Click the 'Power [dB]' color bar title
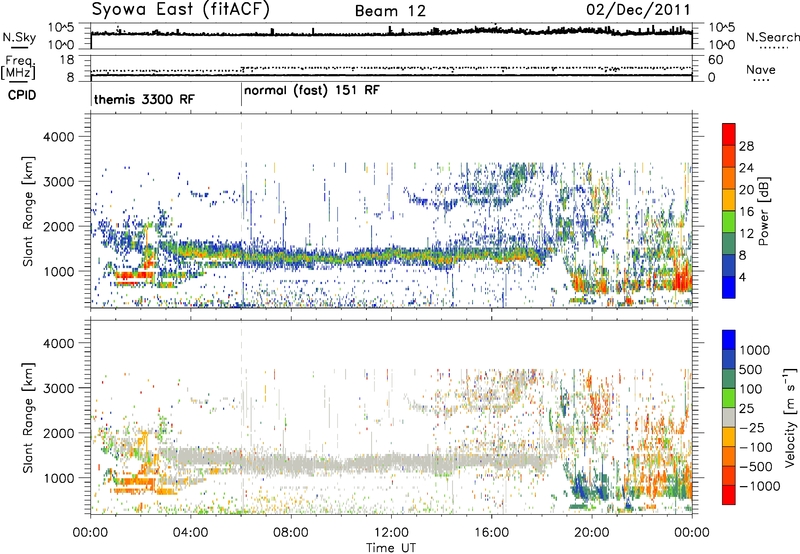The width and height of the screenshot is (800, 554). coord(764,211)
